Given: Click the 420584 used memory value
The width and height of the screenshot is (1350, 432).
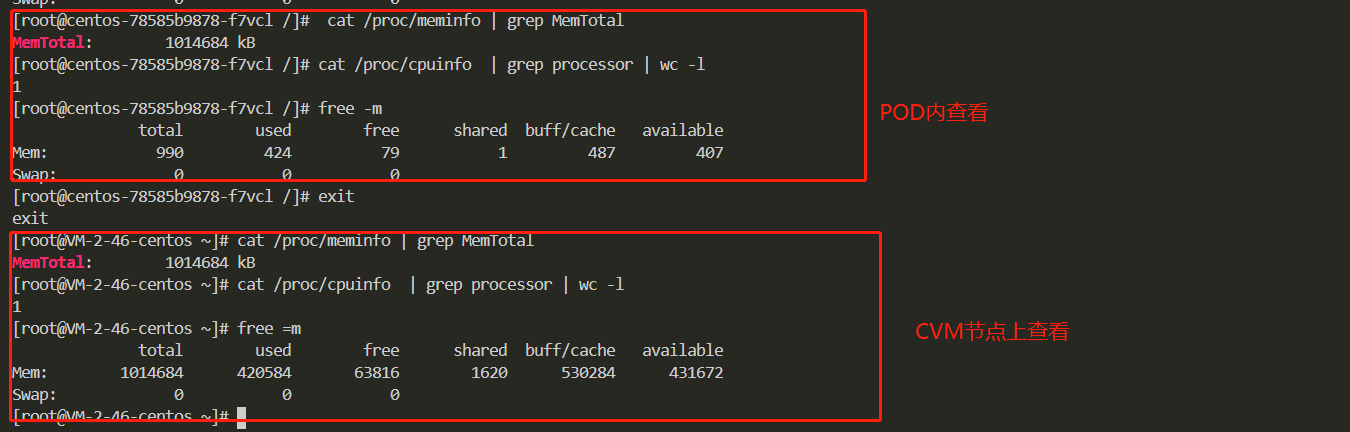Looking at the screenshot, I should 264,373.
